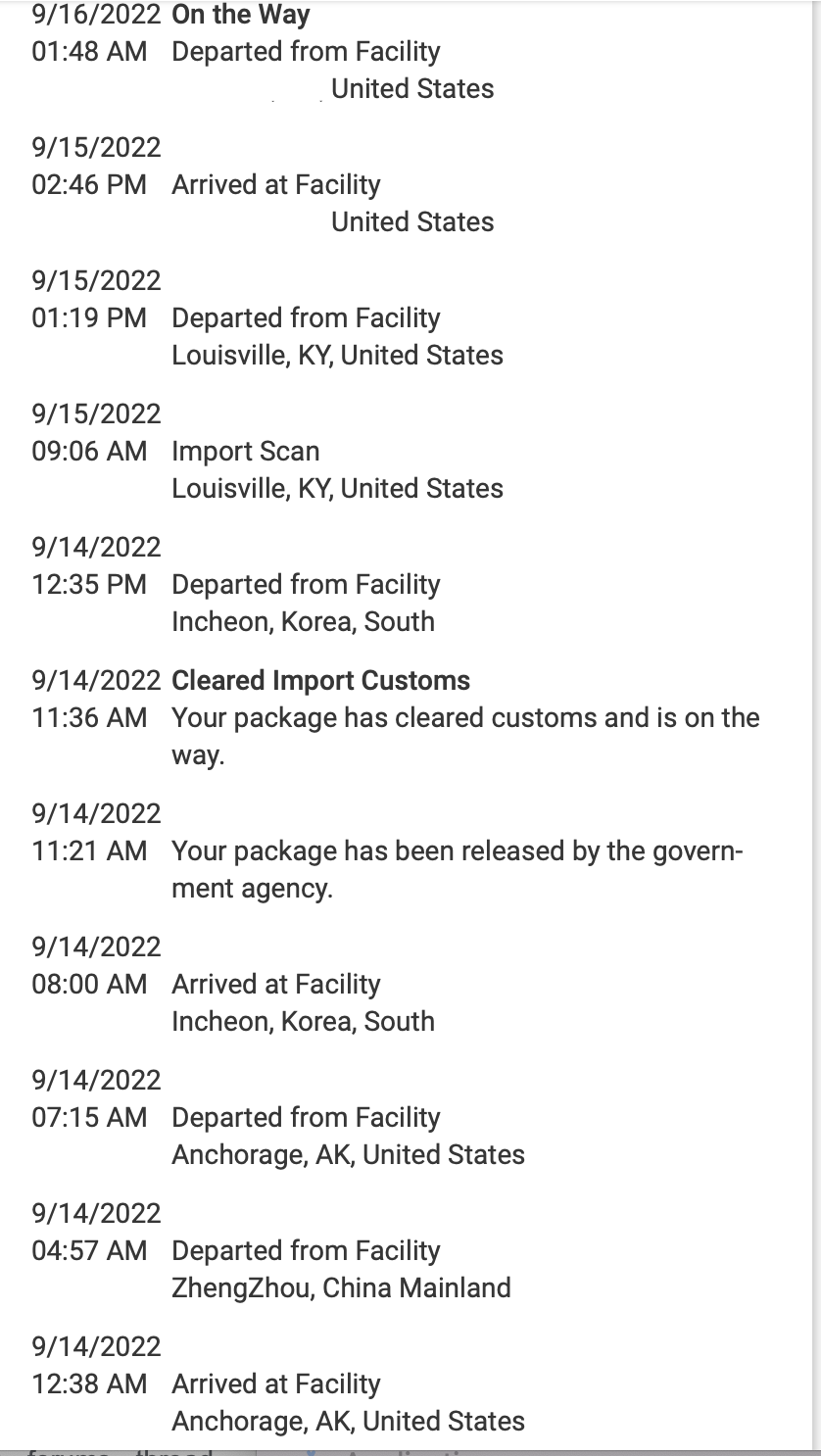Click 'Incheon, Korea, South' under 08:00 AM arrival
Image resolution: width=821 pixels, height=1456 pixels.
point(303,1022)
